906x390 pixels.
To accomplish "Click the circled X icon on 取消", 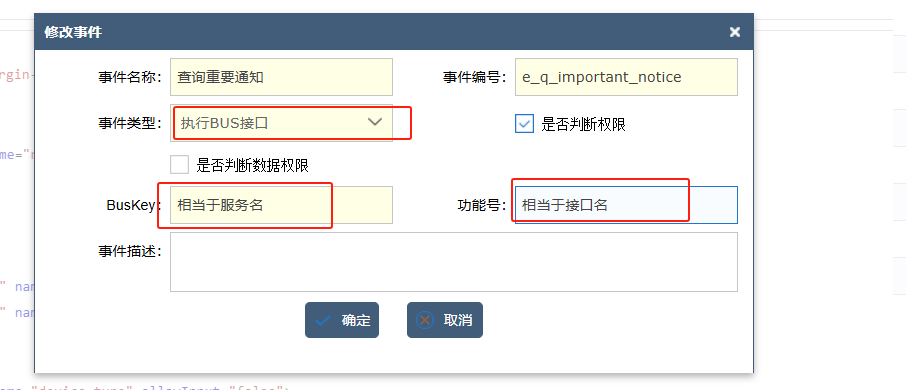I will [425, 320].
